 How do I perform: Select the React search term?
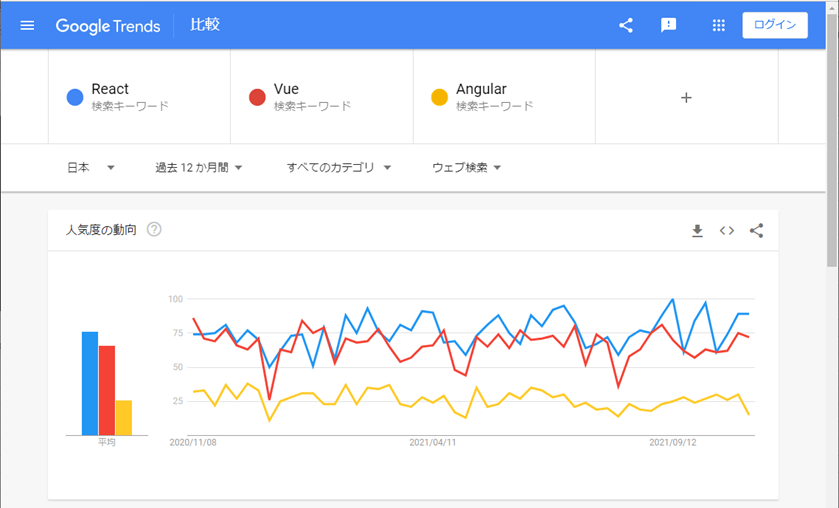110,90
